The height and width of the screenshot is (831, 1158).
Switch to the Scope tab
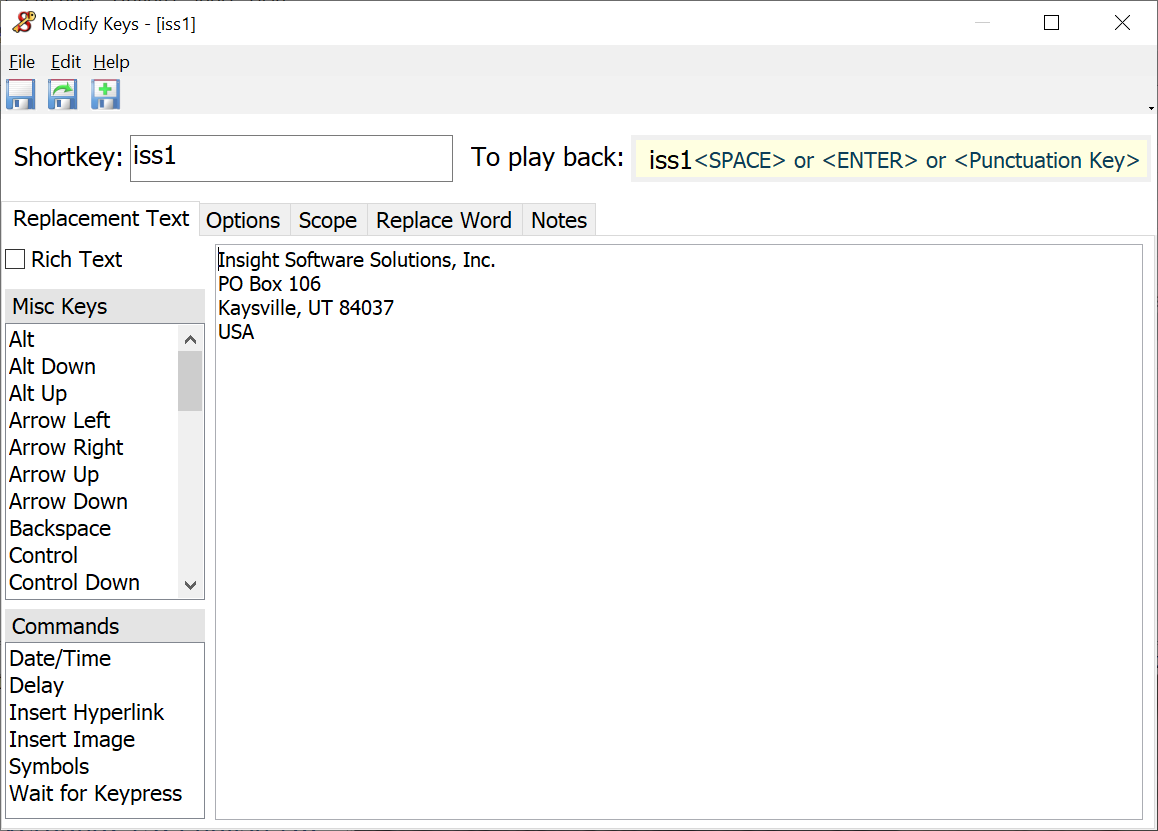328,220
